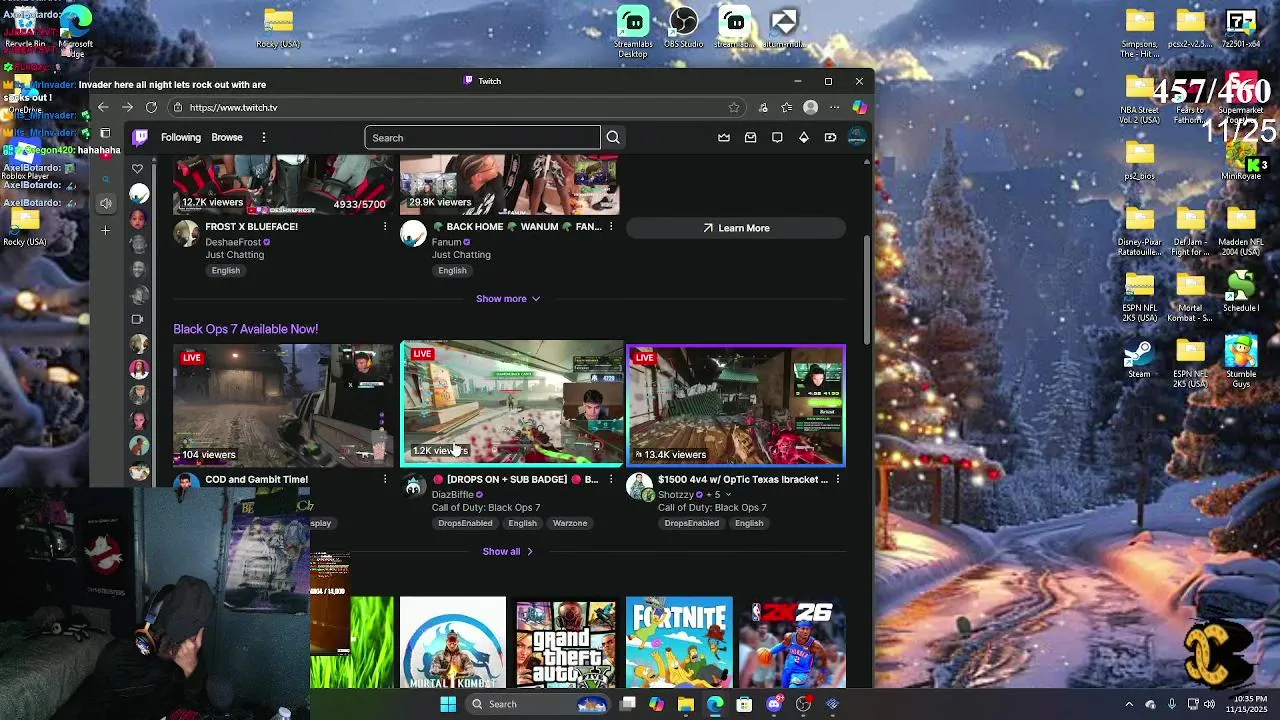
Task: Open Steam desktop shortcut
Action: point(1139,360)
